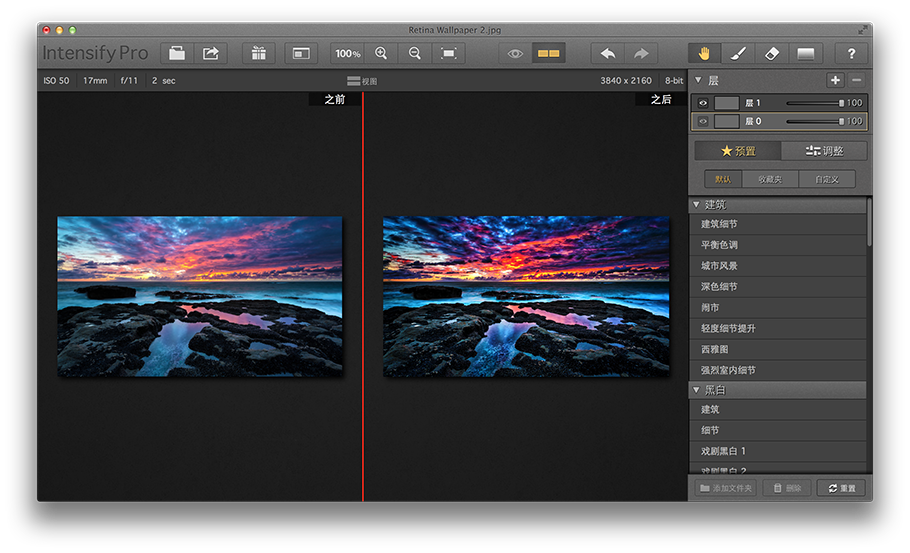
Task: Redo the edit arrow
Action: [x=641, y=53]
